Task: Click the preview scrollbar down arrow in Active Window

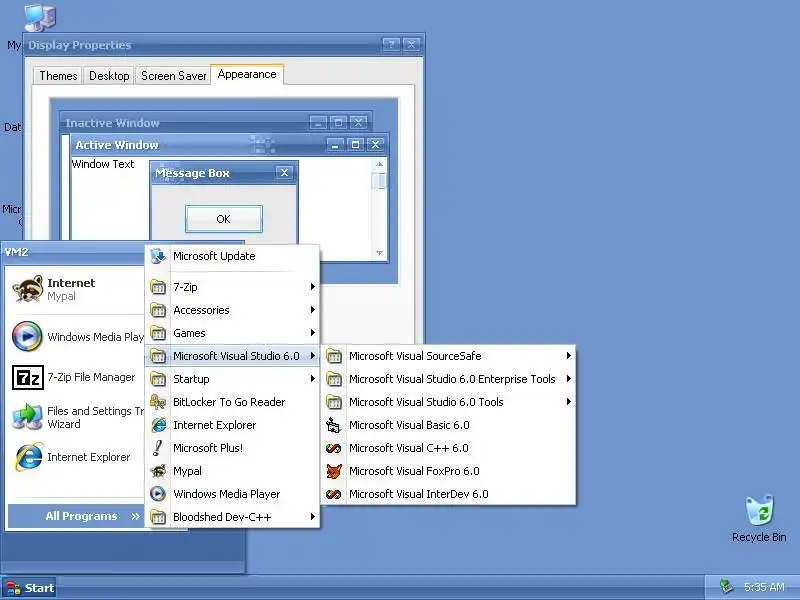Action: [x=379, y=253]
